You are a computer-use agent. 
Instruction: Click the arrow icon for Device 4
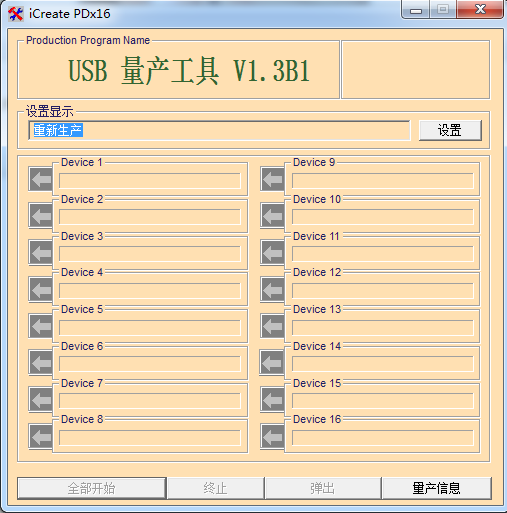click(x=41, y=289)
